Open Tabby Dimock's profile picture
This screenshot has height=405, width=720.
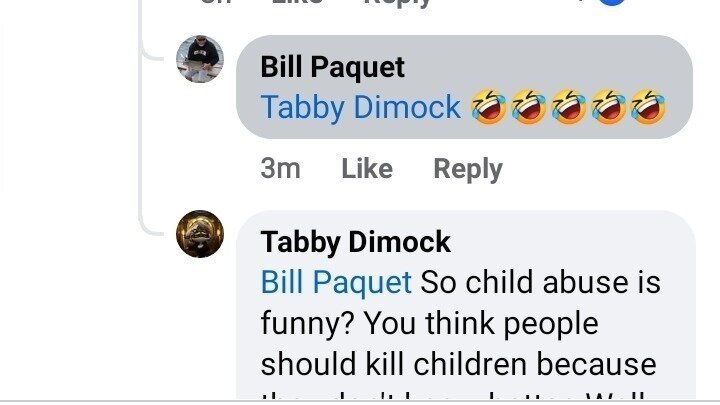tap(200, 234)
